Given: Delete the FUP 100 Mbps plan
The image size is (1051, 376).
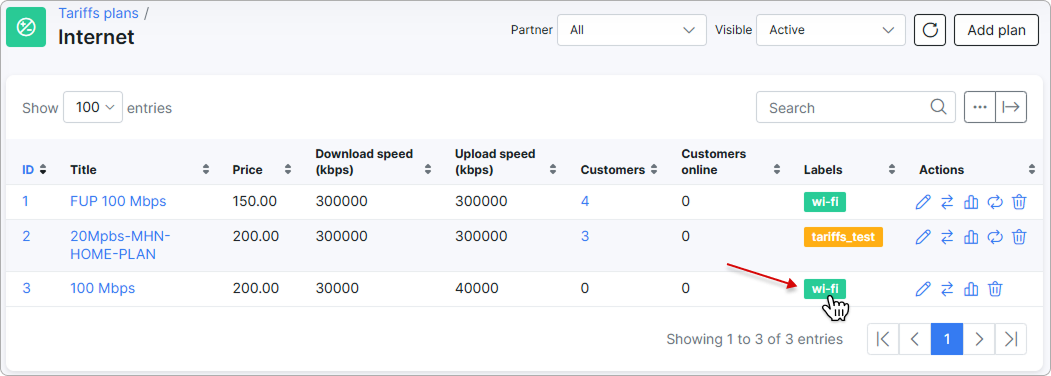Looking at the screenshot, I should tap(1019, 201).
